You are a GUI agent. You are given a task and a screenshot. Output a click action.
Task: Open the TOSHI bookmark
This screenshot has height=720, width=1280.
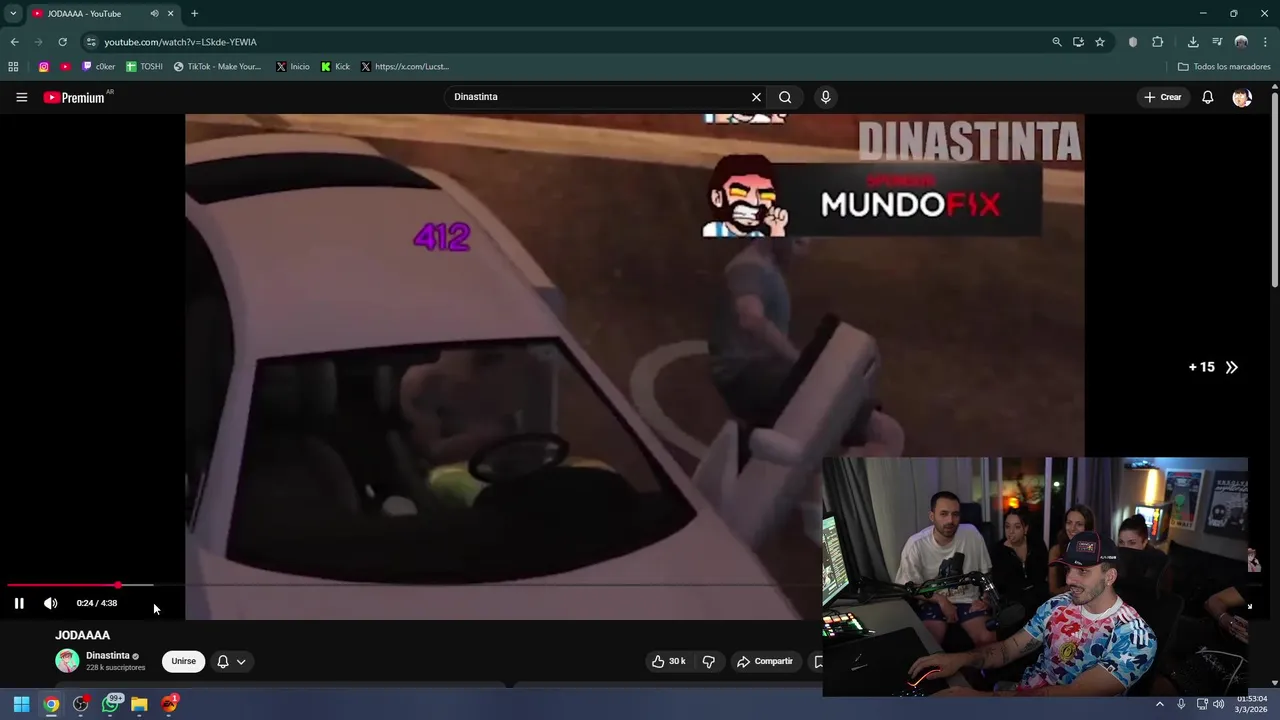pos(144,67)
